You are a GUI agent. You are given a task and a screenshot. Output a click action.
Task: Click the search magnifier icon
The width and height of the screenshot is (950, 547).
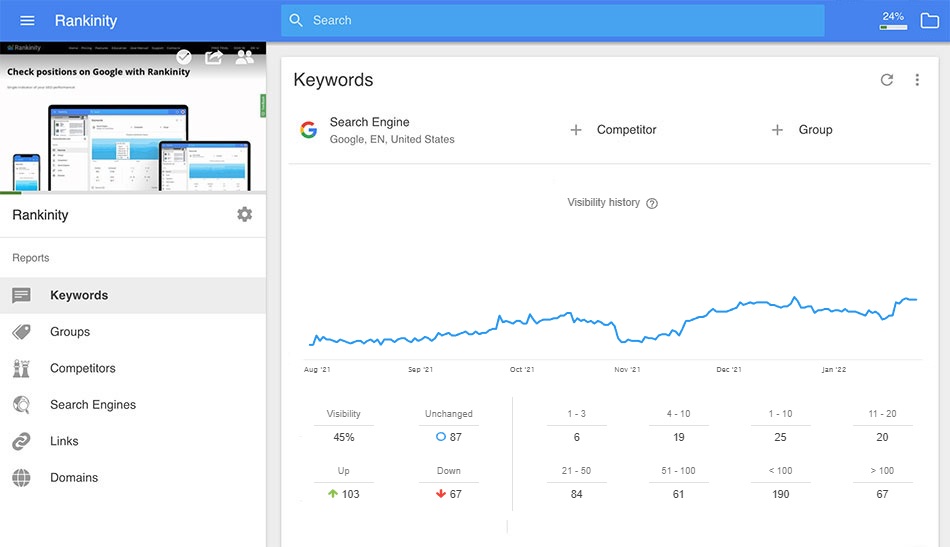[x=296, y=21]
